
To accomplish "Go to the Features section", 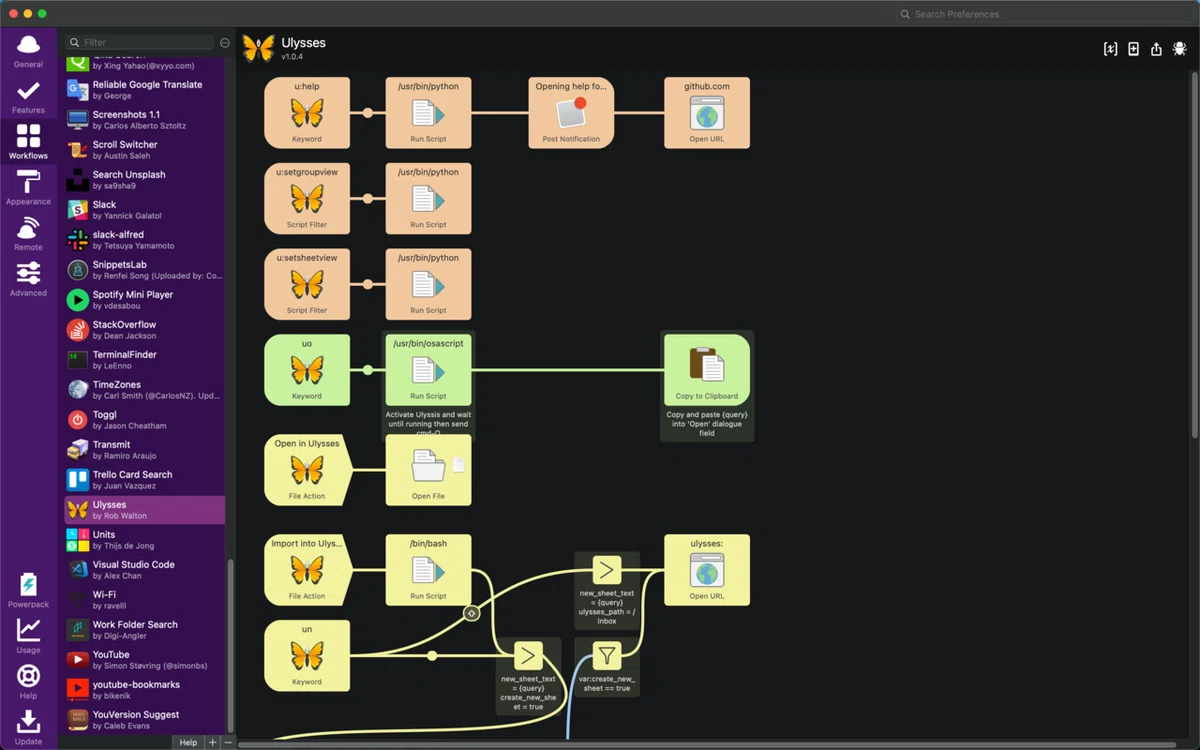I will (28, 97).
